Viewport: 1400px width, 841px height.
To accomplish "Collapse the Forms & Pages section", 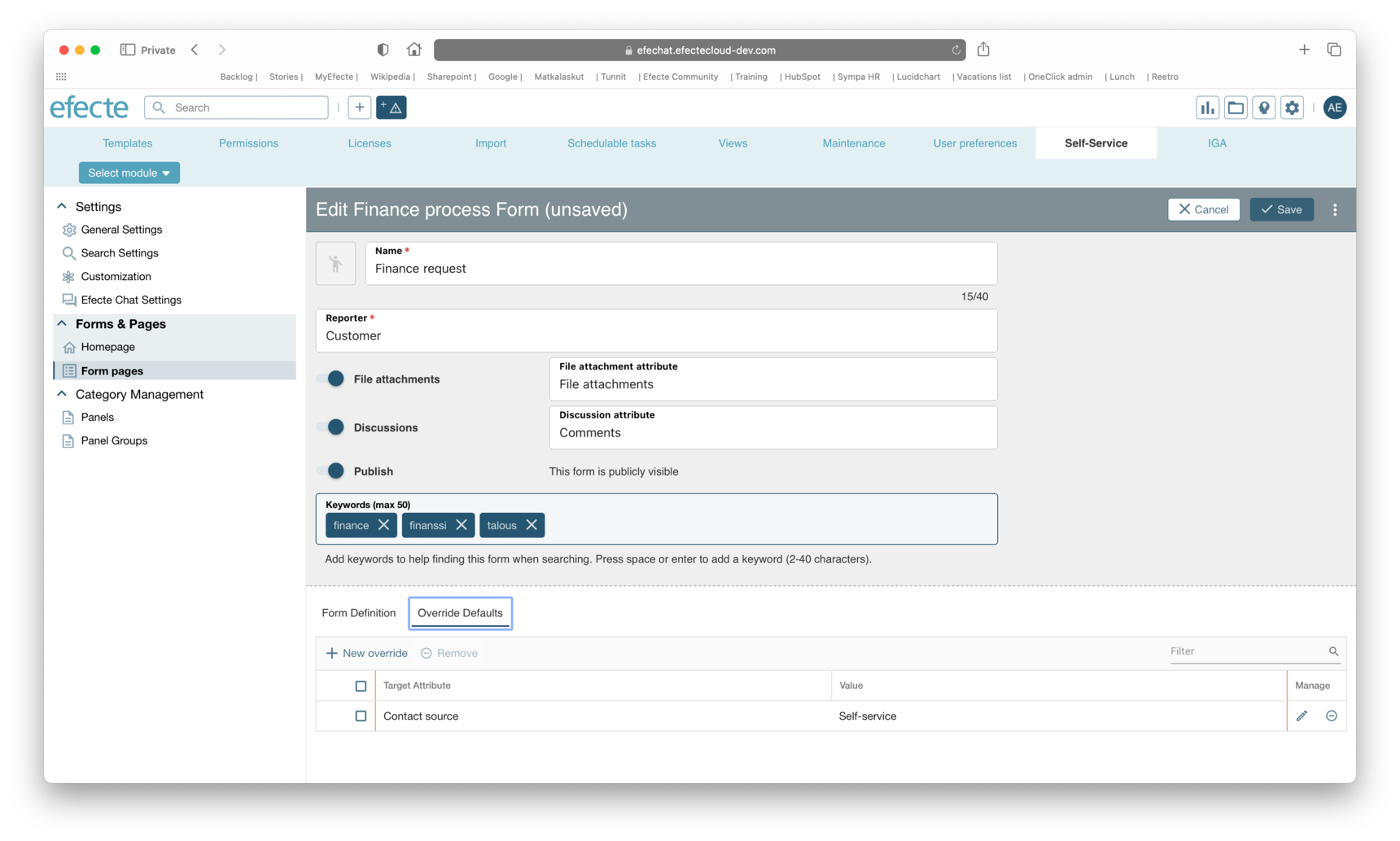I will click(x=62, y=323).
